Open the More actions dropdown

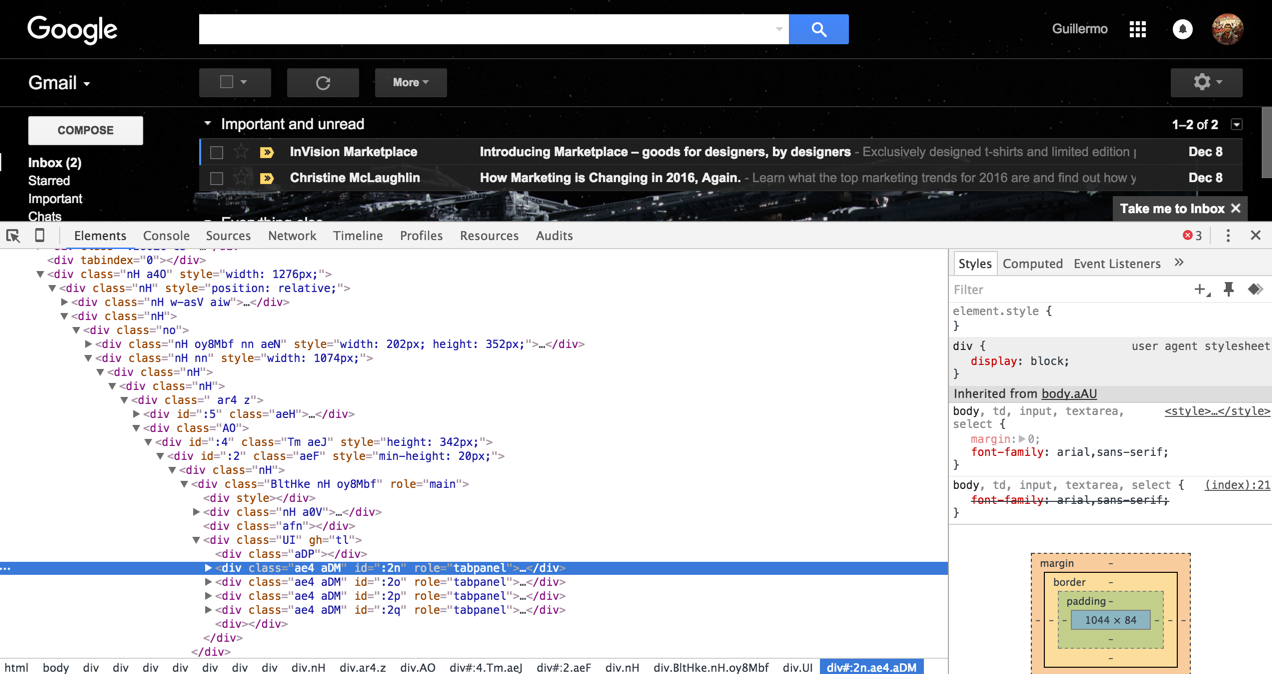pyautogui.click(x=410, y=83)
